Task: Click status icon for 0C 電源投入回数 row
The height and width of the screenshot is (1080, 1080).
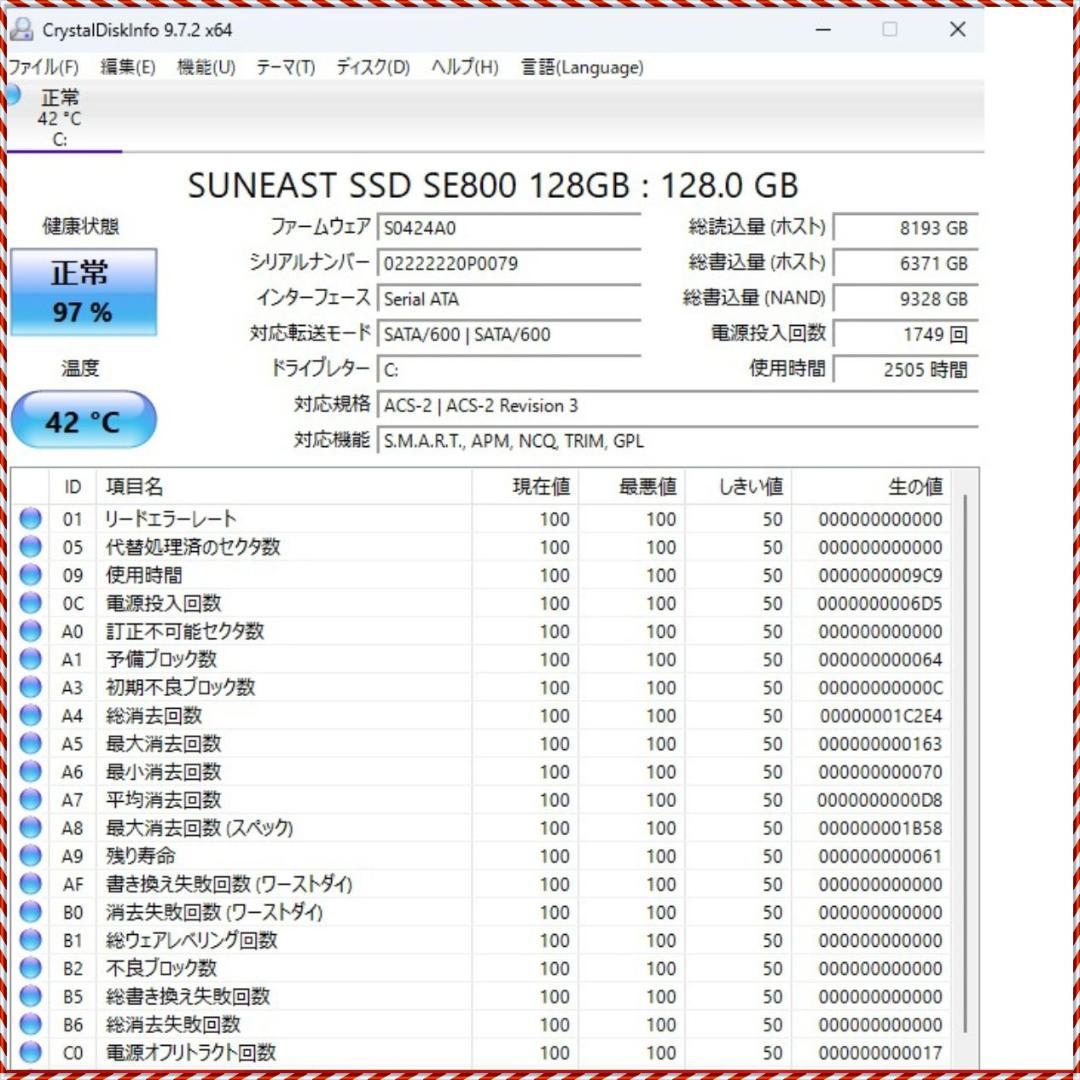Action: 30,603
